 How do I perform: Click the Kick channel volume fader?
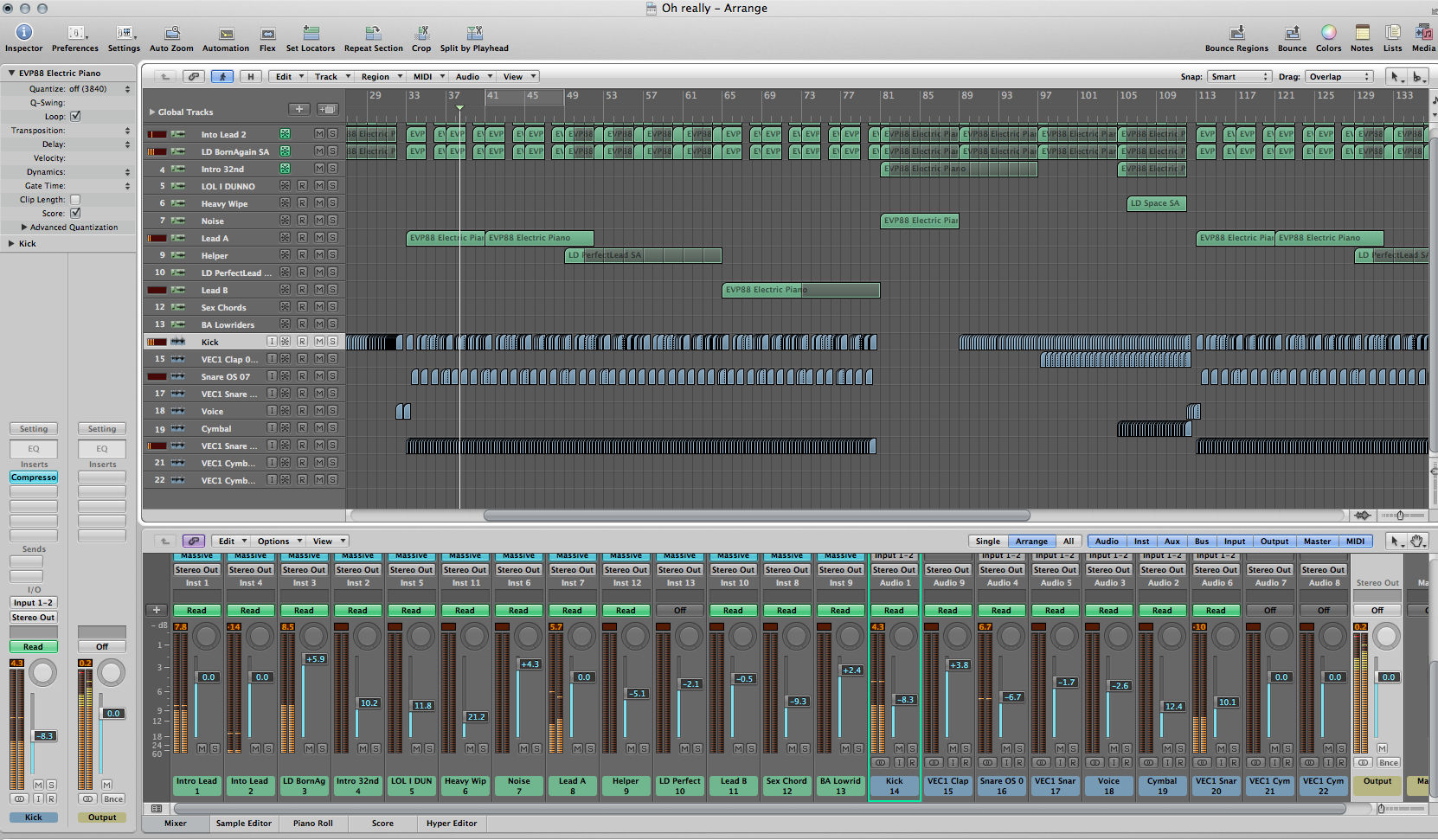[905, 699]
